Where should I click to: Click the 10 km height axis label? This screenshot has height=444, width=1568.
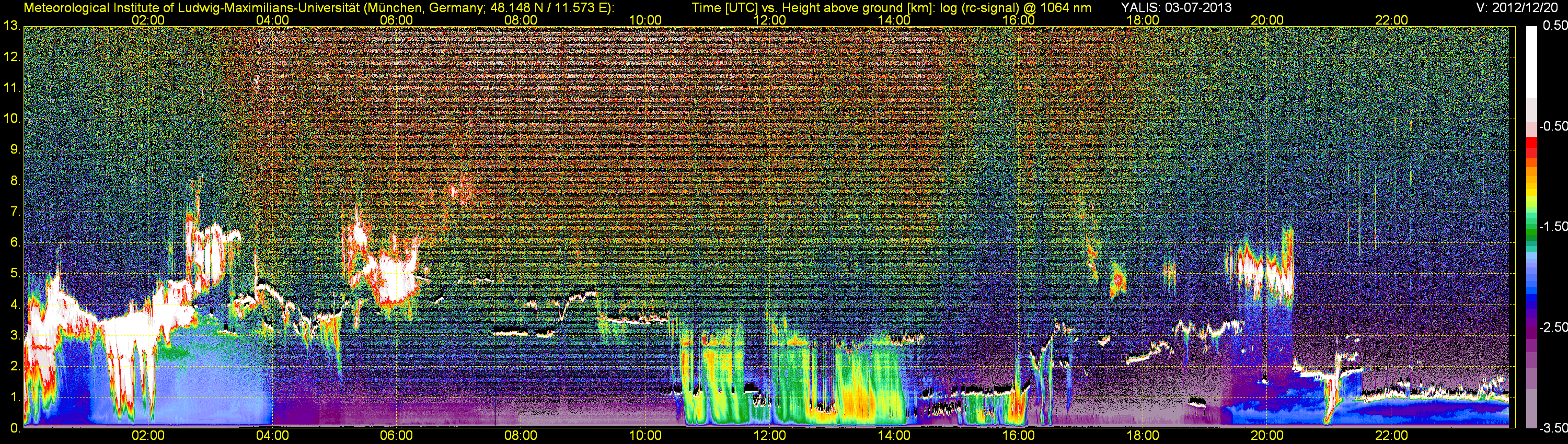pos(11,119)
